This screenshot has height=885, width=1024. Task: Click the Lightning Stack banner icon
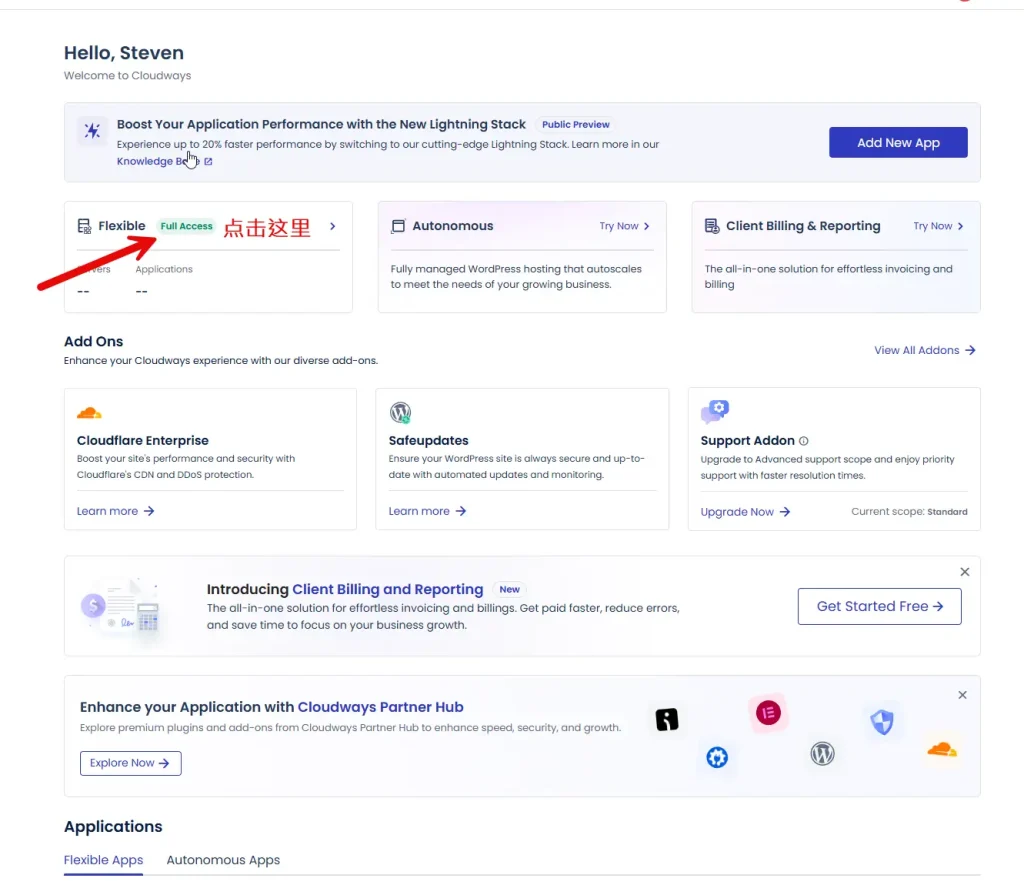pos(92,130)
